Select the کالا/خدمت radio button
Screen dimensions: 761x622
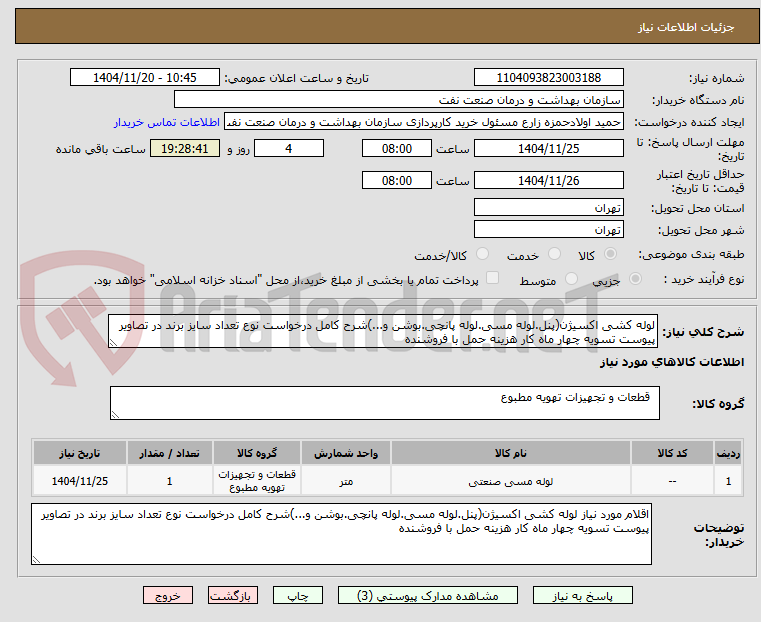482,254
